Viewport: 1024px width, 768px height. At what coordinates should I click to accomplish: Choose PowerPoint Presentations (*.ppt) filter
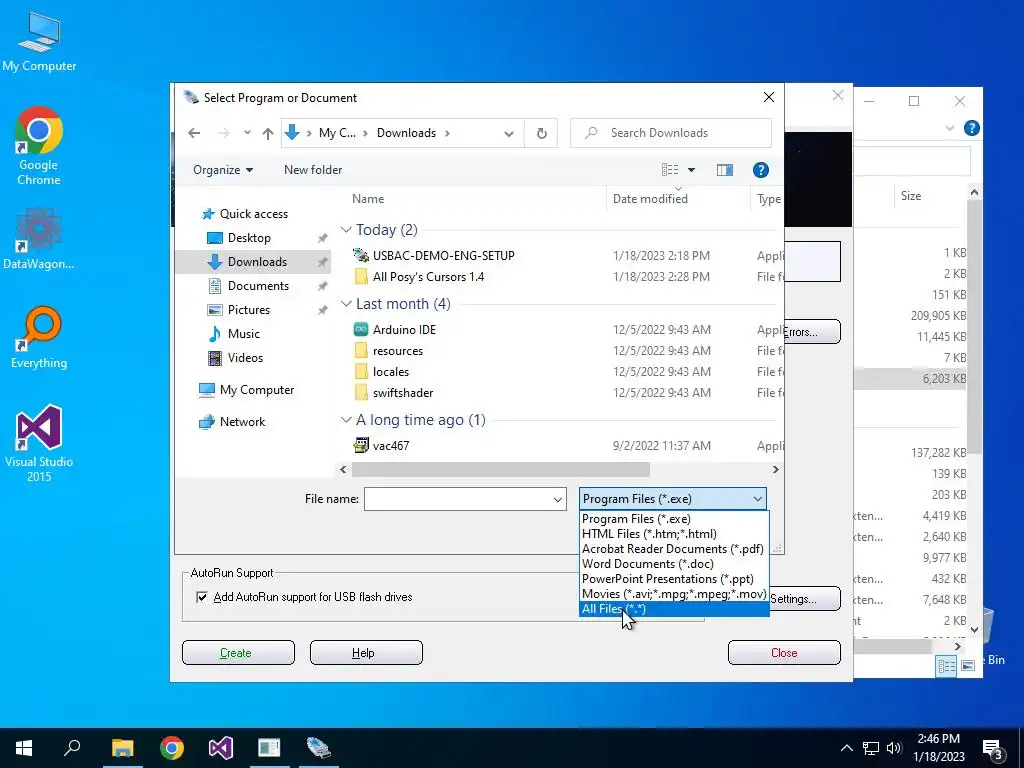(x=674, y=579)
